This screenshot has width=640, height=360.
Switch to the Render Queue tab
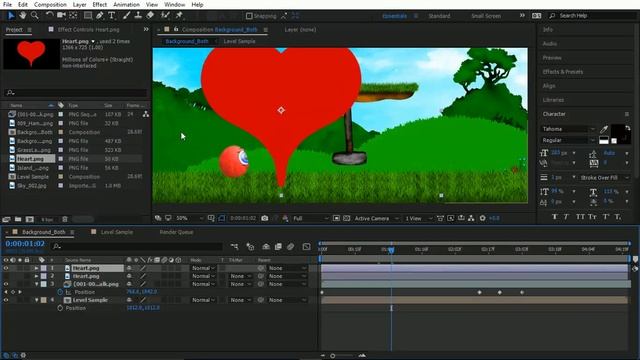(176, 232)
